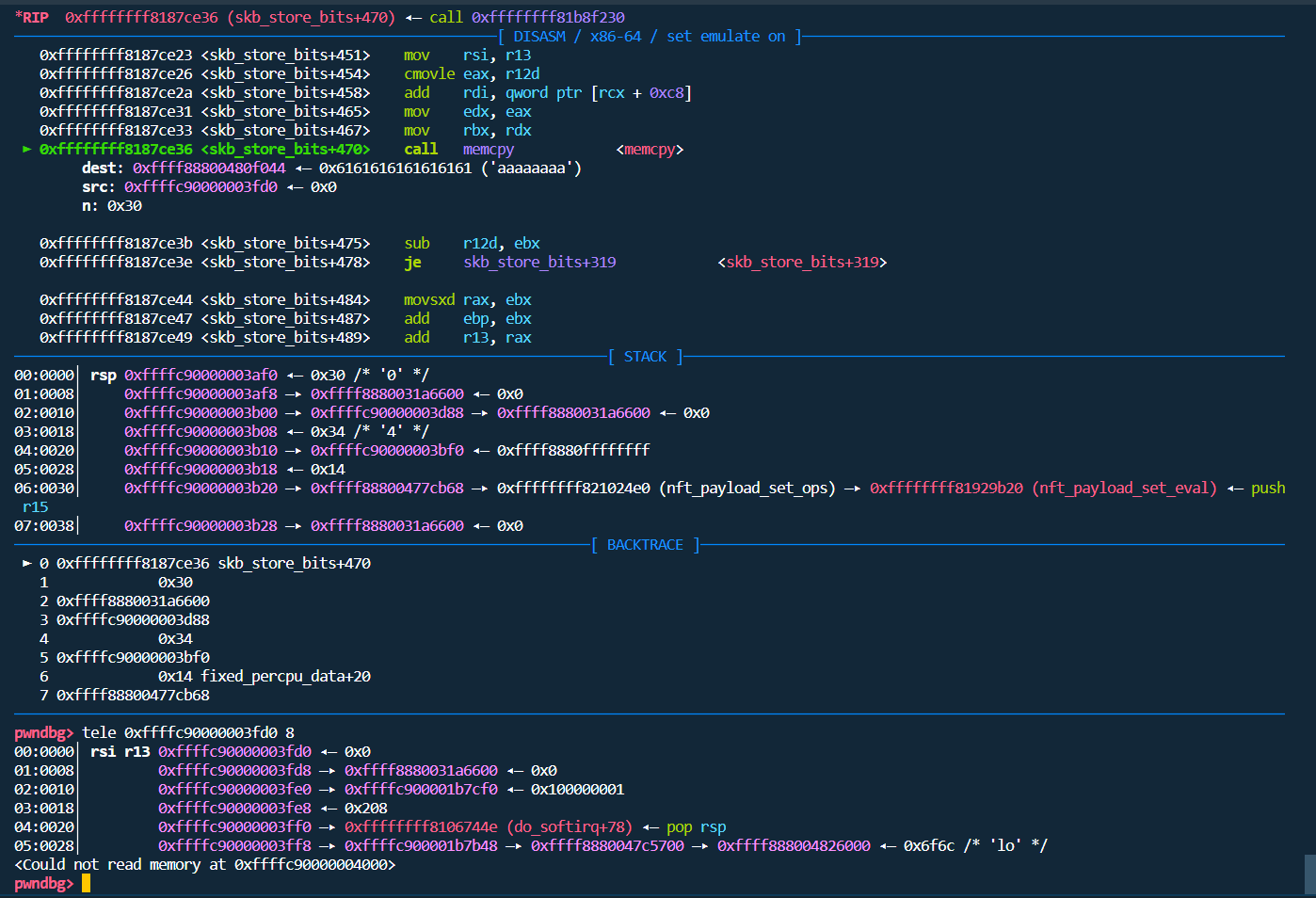Click telescope rsi r13 address 0xffffc90000003fd0
Screen dimensions: 1316x898
coord(234,751)
